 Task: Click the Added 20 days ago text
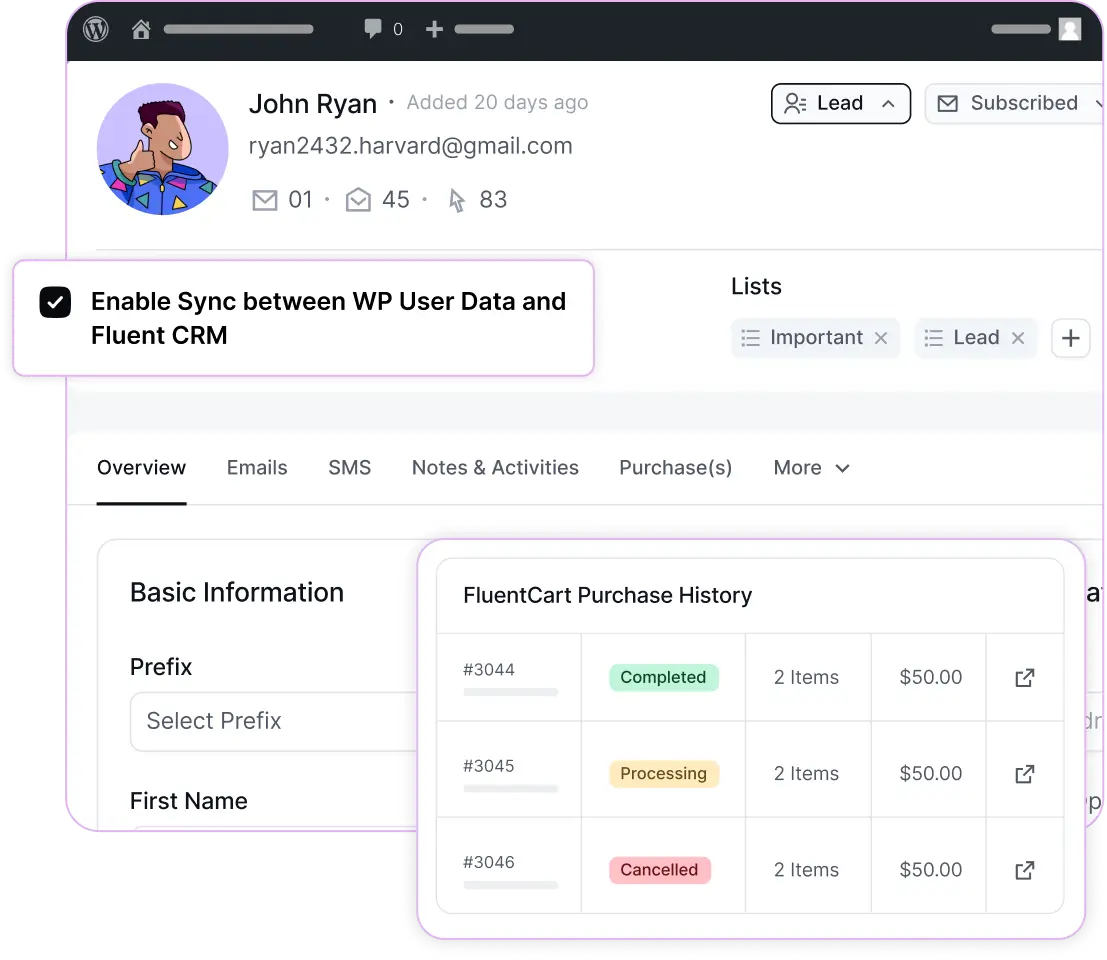497,103
